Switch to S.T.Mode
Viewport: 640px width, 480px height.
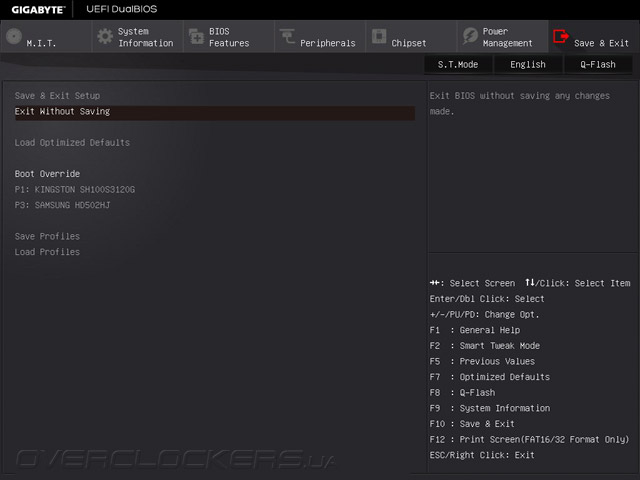coord(458,64)
